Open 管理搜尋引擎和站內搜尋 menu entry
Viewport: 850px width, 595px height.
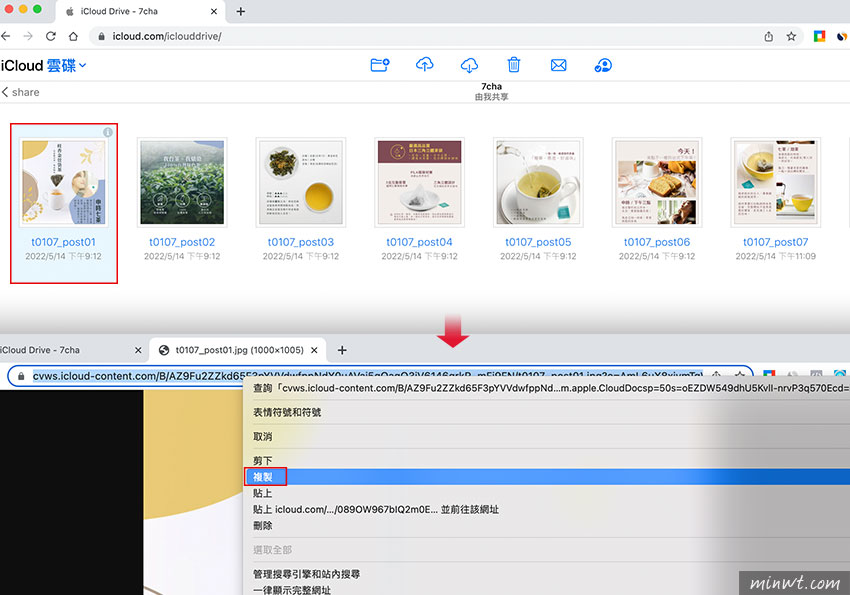pos(546,574)
